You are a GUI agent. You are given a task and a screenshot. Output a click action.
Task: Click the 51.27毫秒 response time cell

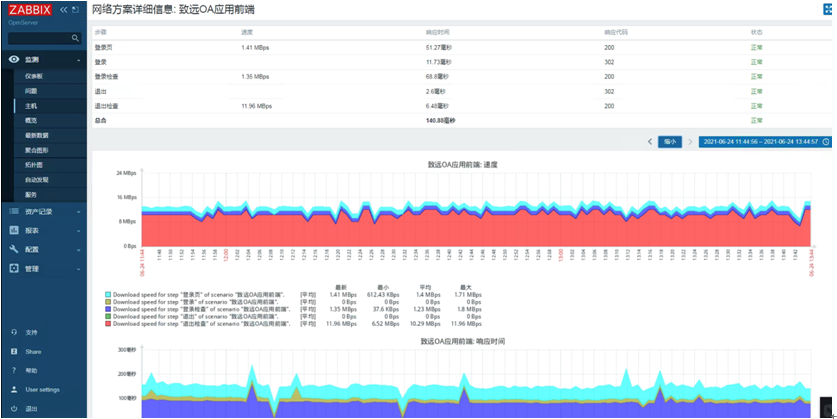point(439,48)
